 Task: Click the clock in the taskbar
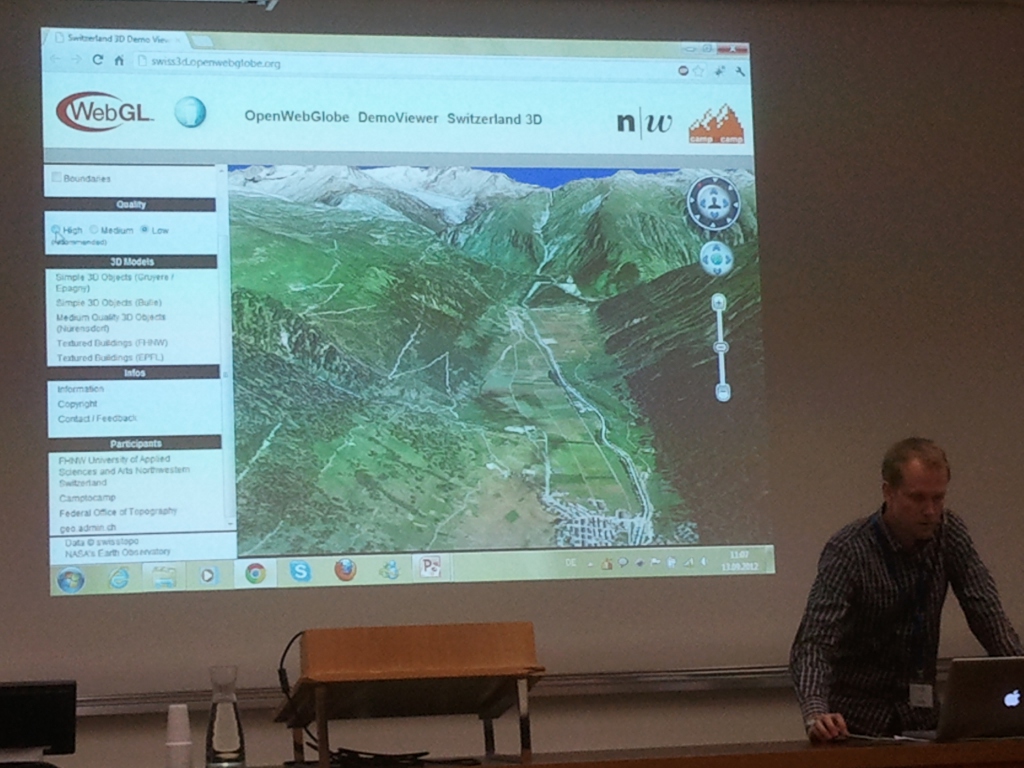740,560
